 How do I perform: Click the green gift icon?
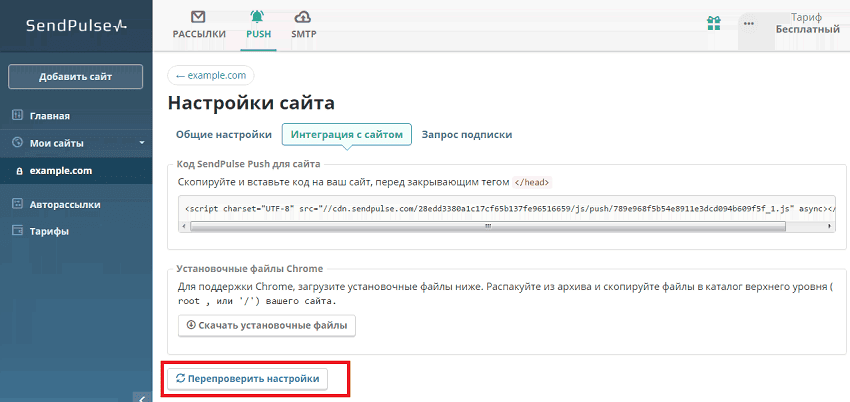(714, 23)
